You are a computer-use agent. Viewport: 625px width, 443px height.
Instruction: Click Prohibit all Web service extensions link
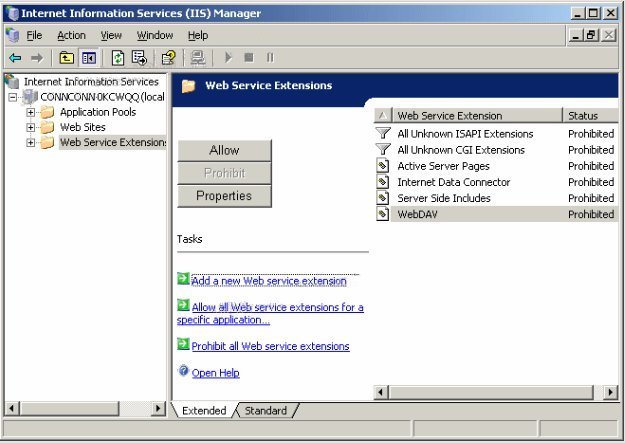click(270, 346)
